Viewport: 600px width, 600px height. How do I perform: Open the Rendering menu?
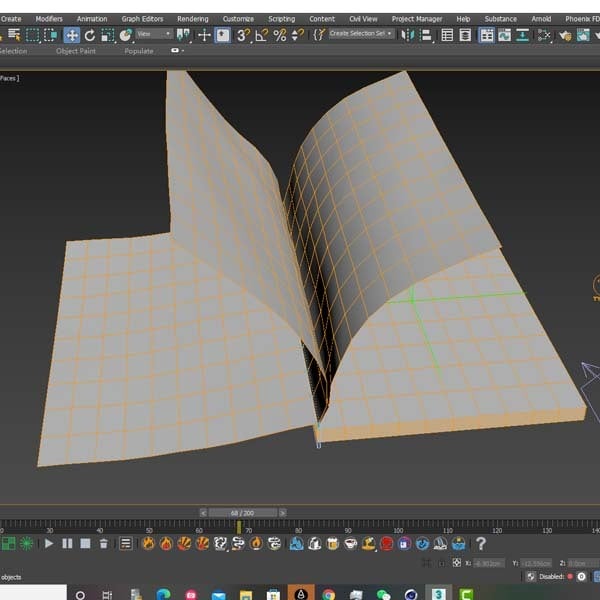click(x=192, y=19)
